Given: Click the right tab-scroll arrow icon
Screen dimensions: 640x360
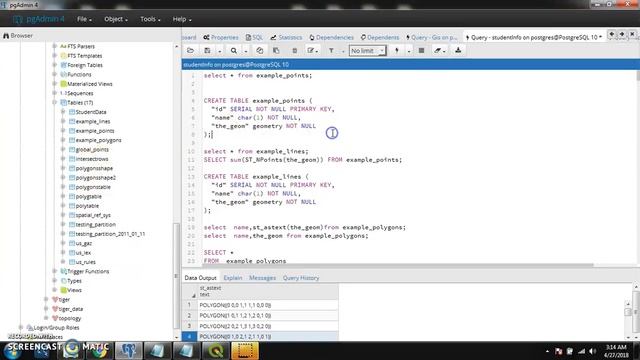Looking at the screenshot, I should click(x=622, y=35).
